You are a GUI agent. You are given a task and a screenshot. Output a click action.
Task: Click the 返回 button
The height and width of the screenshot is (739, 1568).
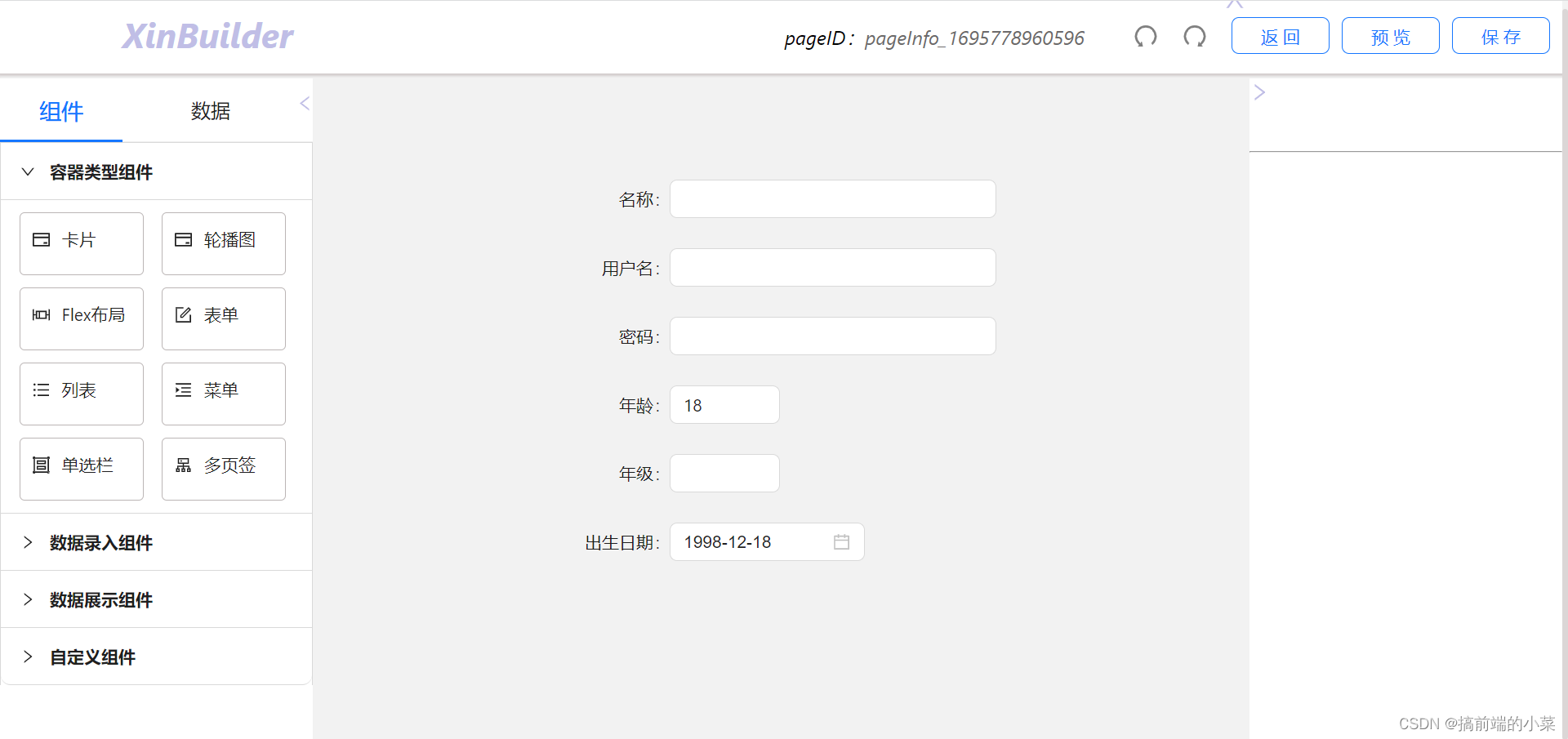(1280, 36)
